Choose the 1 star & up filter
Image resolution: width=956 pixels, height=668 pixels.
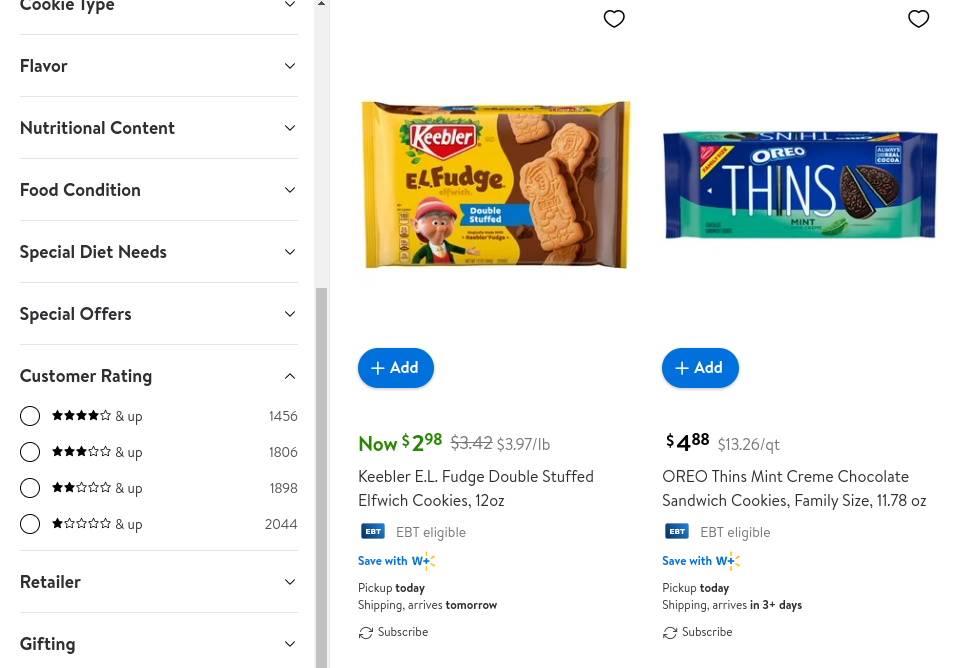click(x=30, y=524)
